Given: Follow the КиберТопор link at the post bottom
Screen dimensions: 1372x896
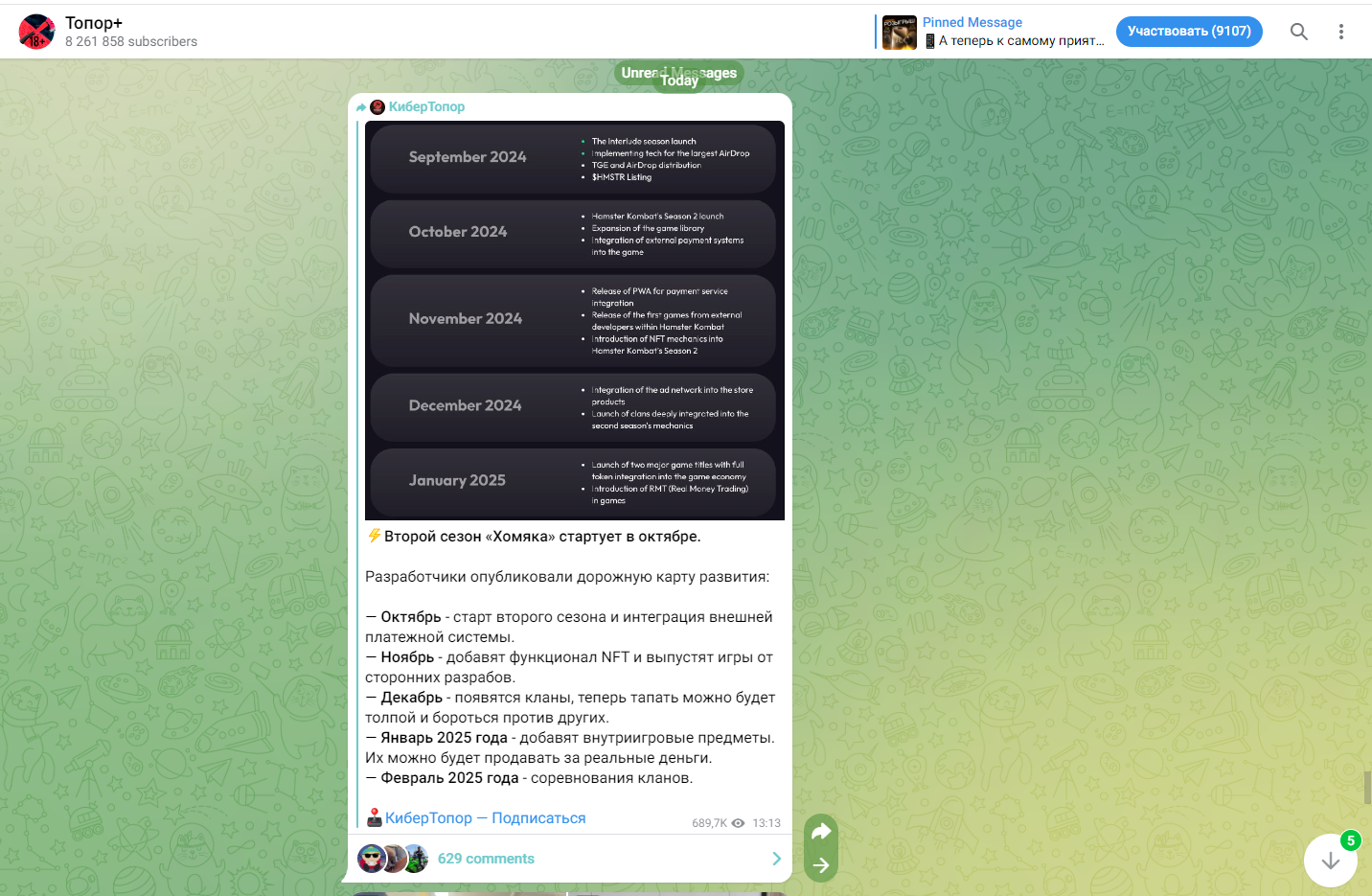Looking at the screenshot, I should pos(428,818).
